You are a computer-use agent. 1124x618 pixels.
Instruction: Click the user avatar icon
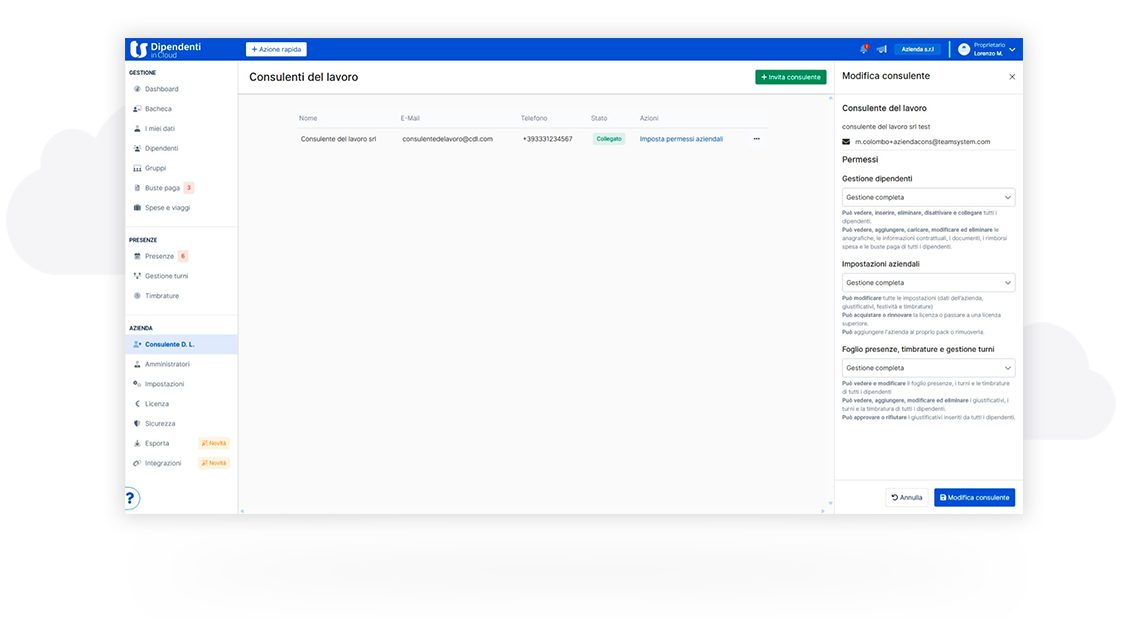pos(964,49)
